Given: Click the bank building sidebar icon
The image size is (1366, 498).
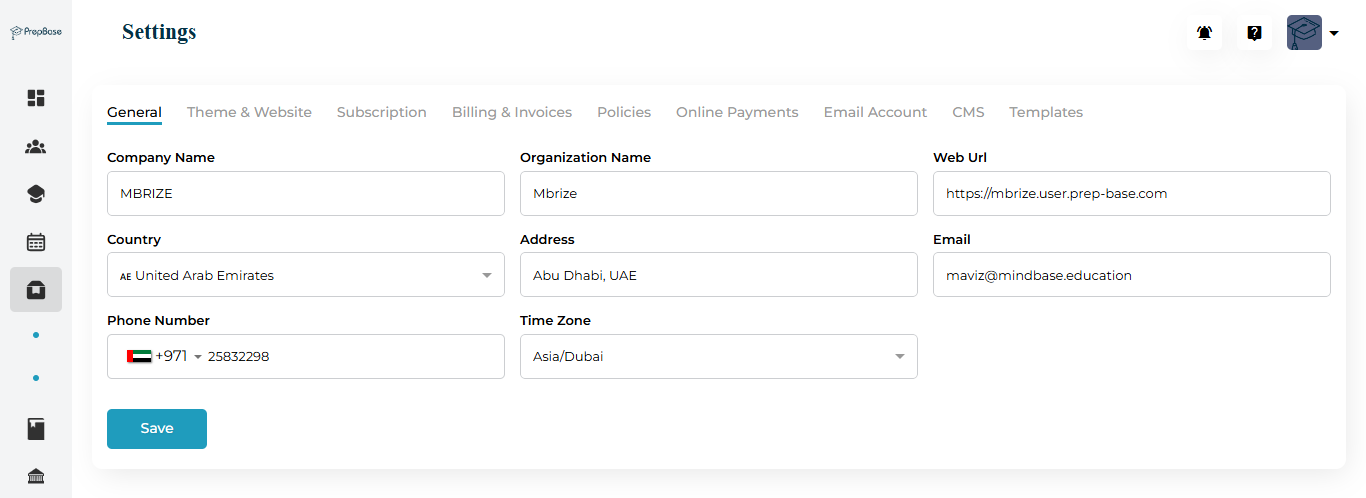Looking at the screenshot, I should (x=36, y=476).
